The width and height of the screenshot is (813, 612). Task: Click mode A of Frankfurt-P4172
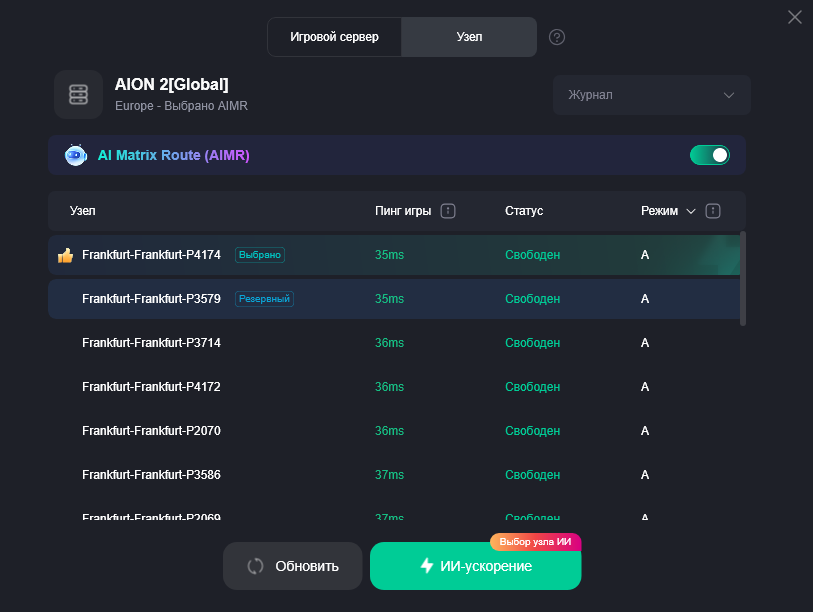pos(645,387)
